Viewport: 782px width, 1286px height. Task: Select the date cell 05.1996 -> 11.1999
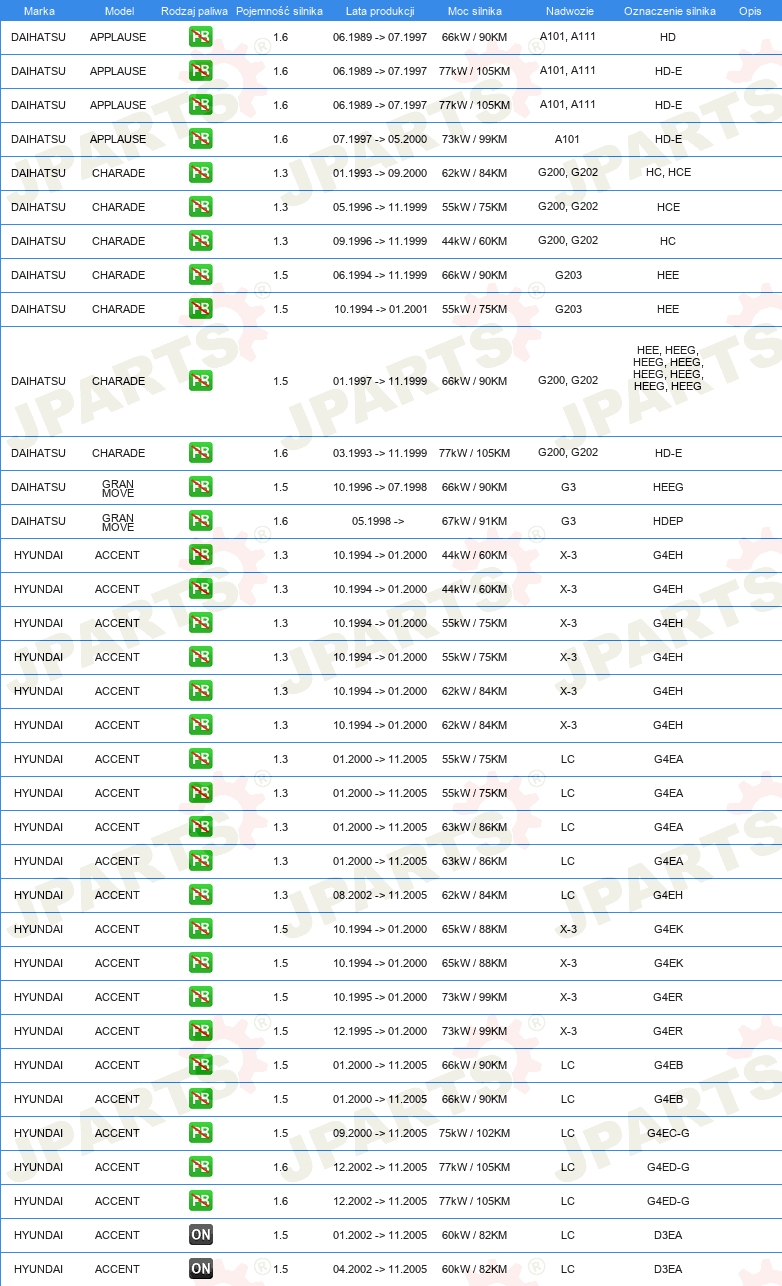tap(380, 207)
